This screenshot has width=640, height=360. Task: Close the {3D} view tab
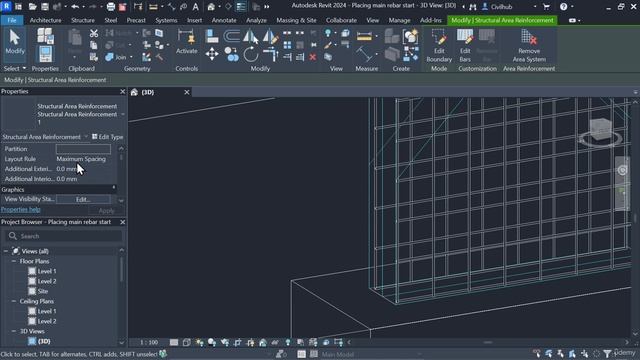(x=187, y=92)
